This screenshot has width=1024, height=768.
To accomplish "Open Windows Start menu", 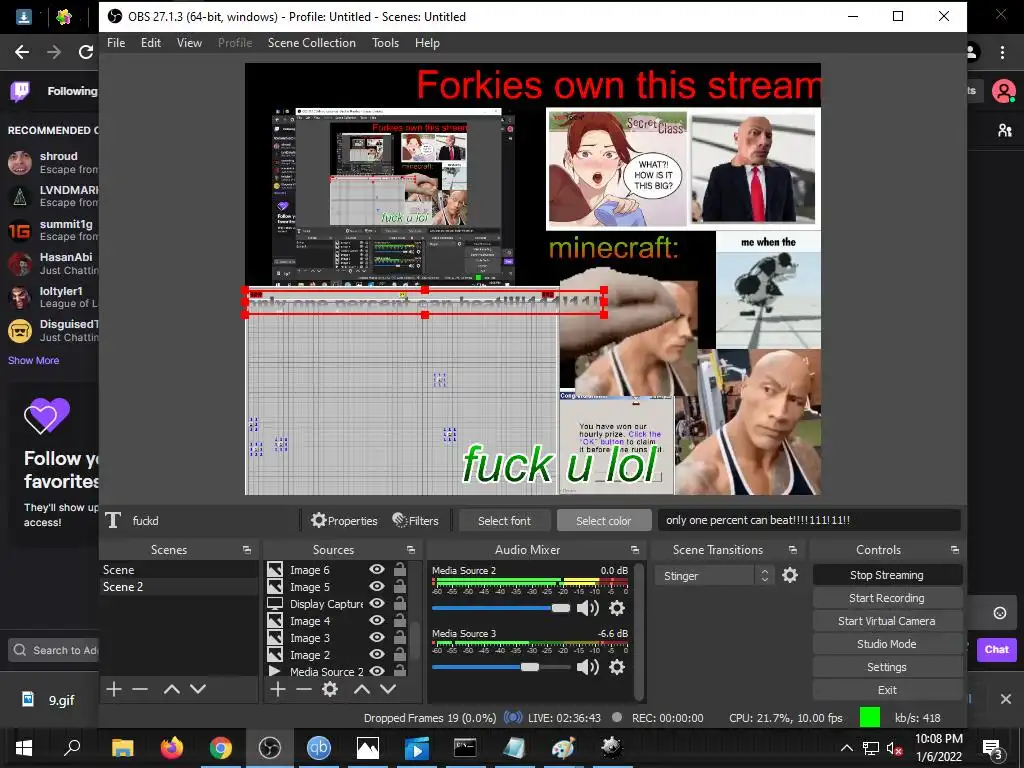I will coord(24,748).
